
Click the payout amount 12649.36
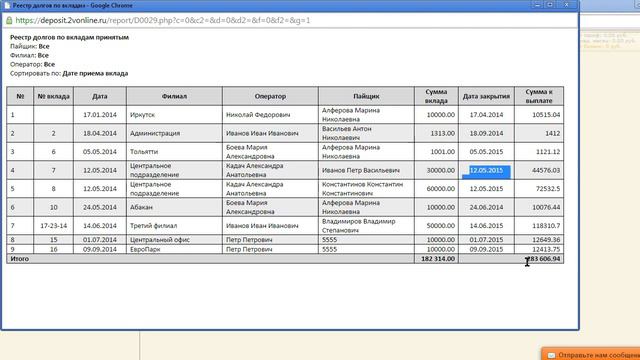(x=546, y=240)
